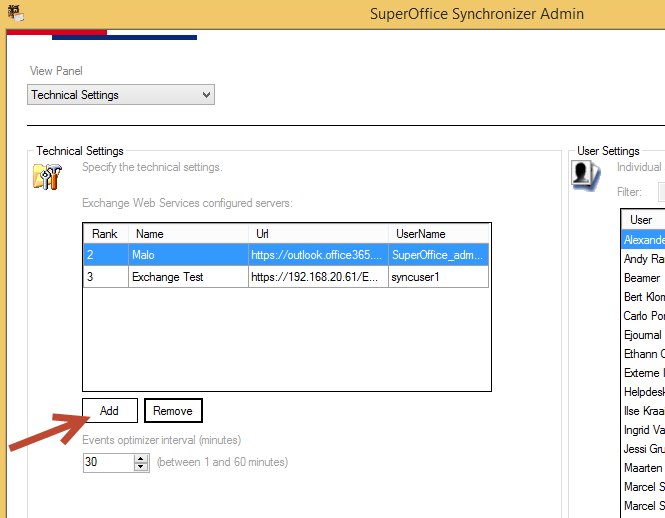
Task: Click the Technical Settings tools folder icon
Action: 48,176
